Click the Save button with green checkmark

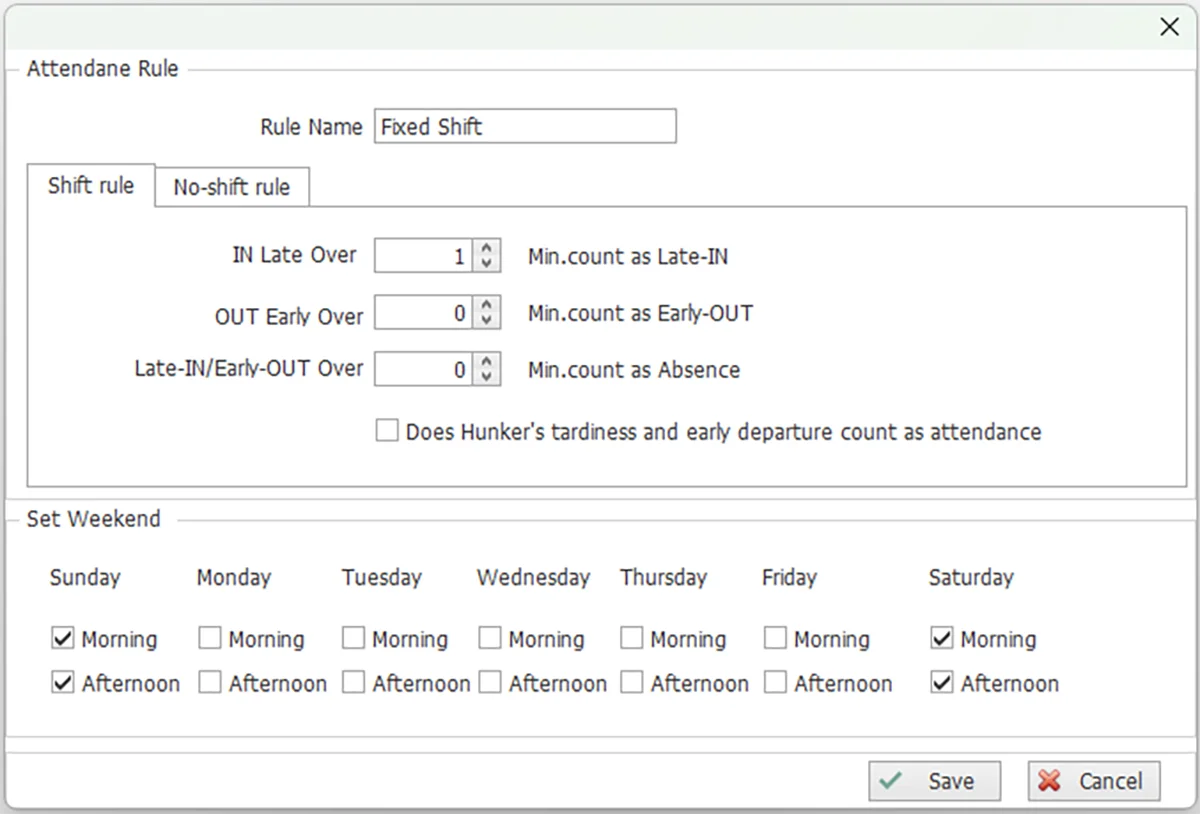click(934, 781)
